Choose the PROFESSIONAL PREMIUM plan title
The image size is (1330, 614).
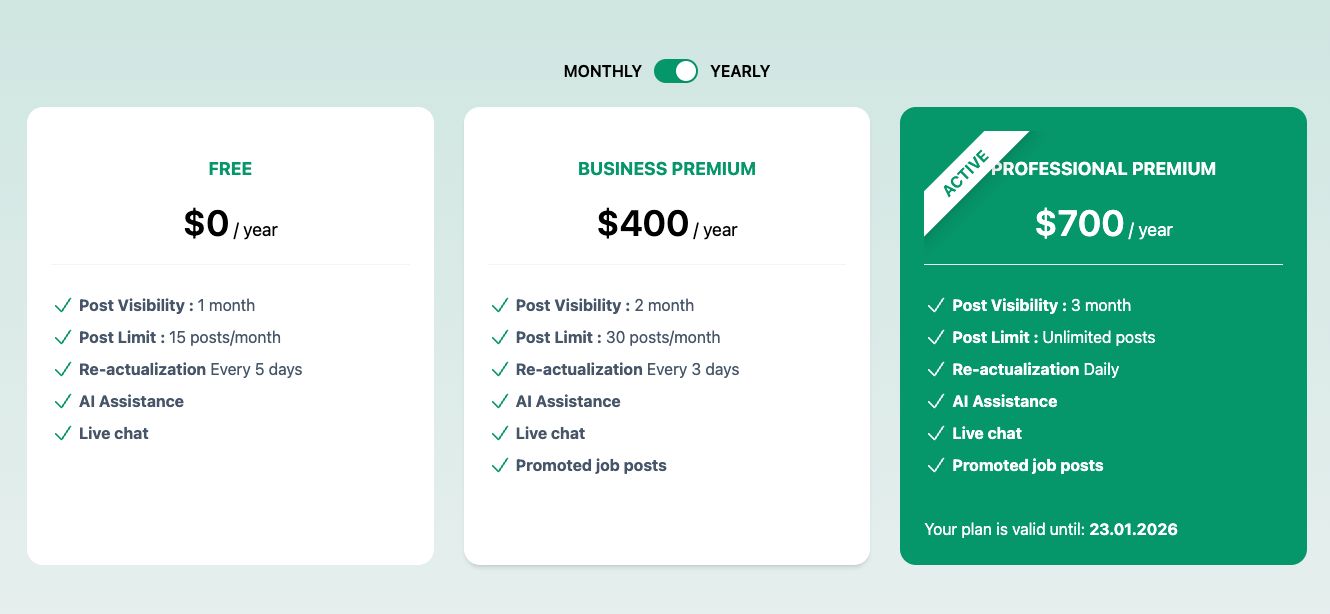point(1104,169)
